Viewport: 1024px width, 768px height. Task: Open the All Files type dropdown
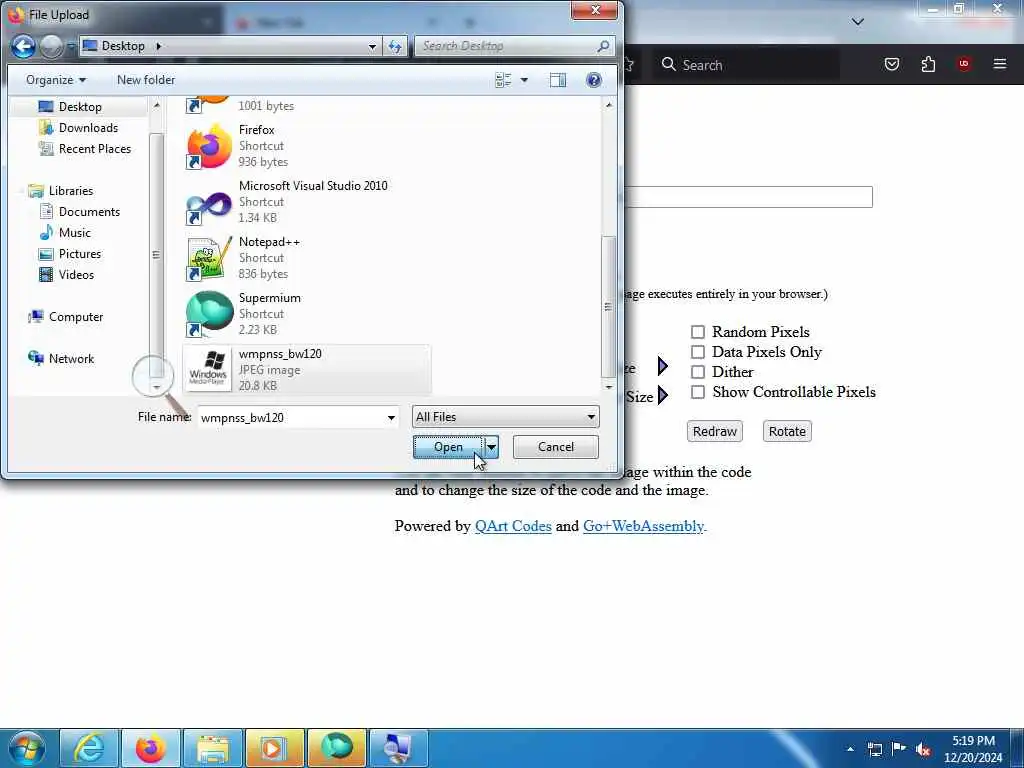[x=505, y=417]
